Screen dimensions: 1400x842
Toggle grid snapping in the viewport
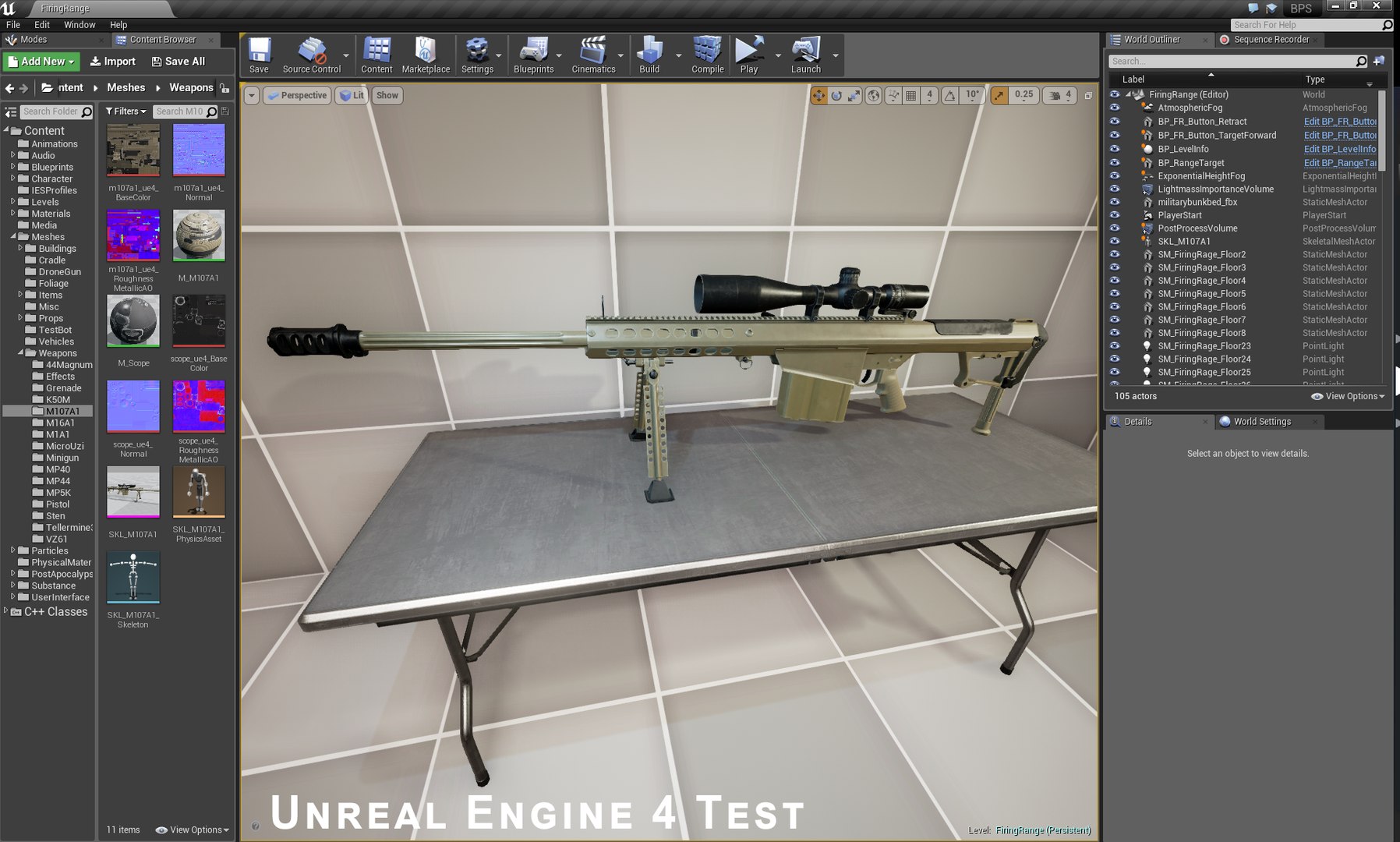[910, 95]
